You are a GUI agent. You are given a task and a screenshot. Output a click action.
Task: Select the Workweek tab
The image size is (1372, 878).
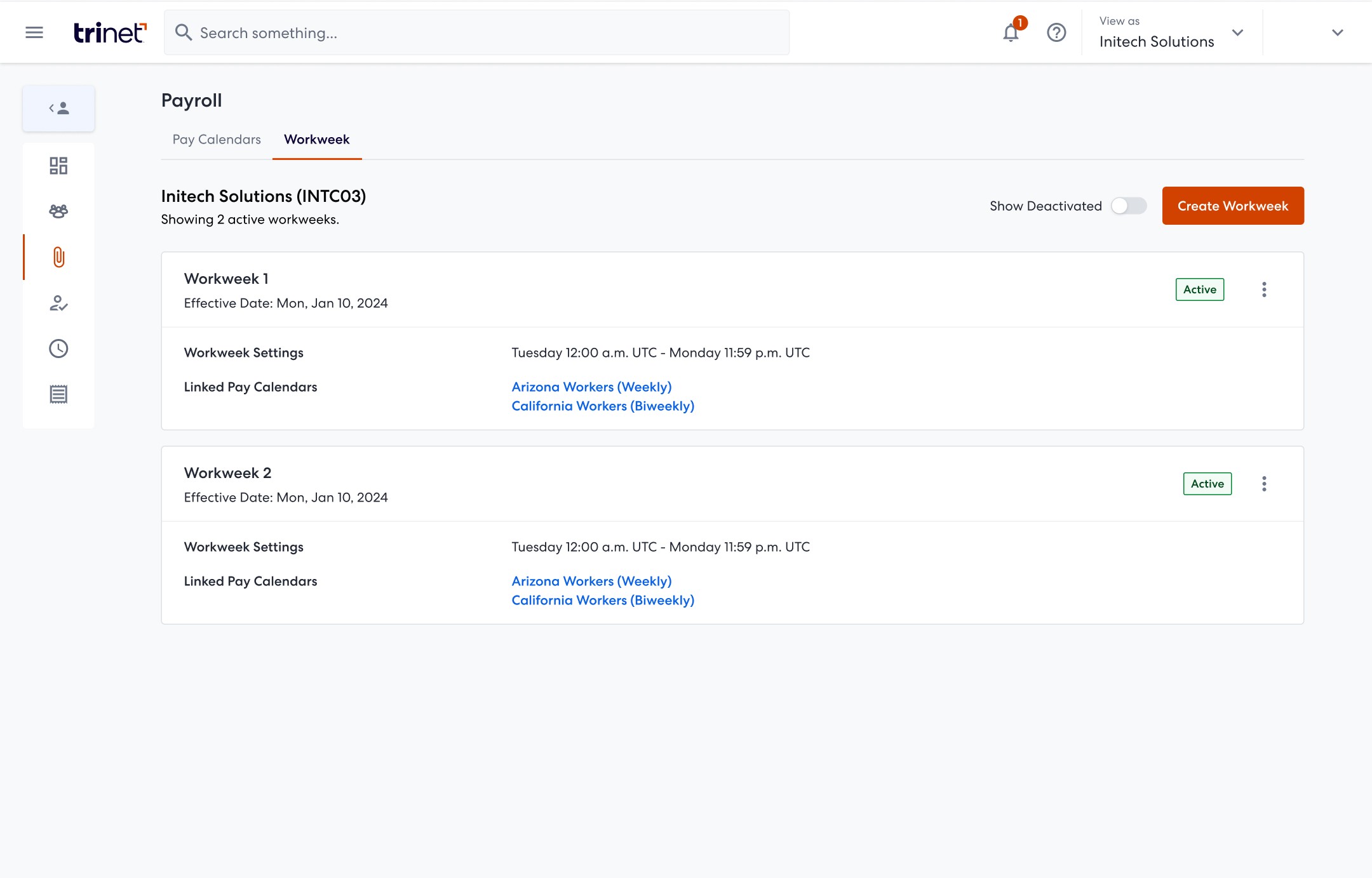pos(316,140)
